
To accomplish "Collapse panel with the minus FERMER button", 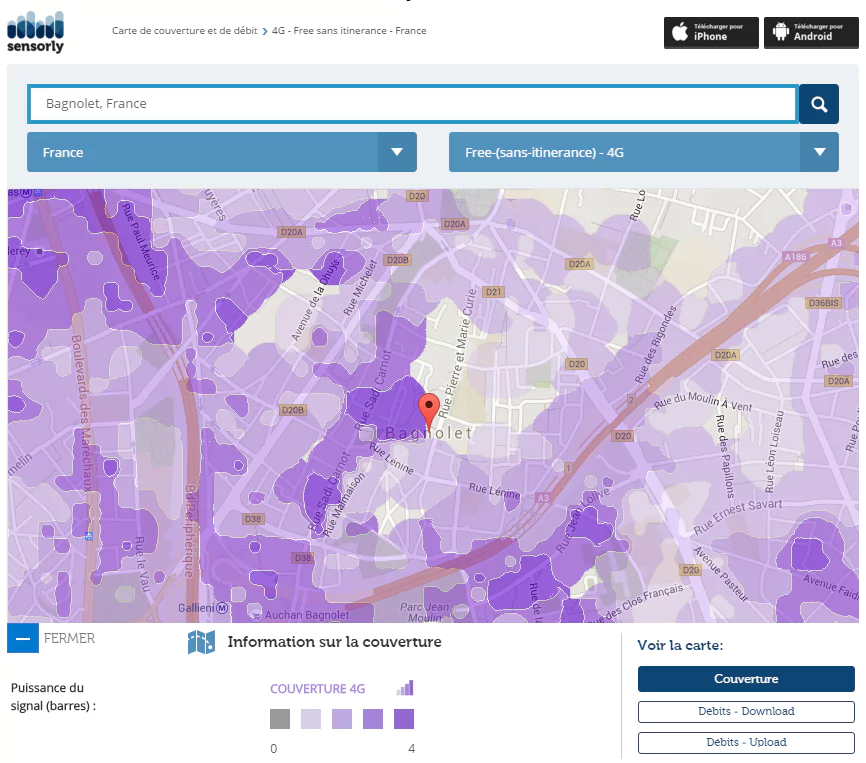I will pyautogui.click(x=23, y=638).
